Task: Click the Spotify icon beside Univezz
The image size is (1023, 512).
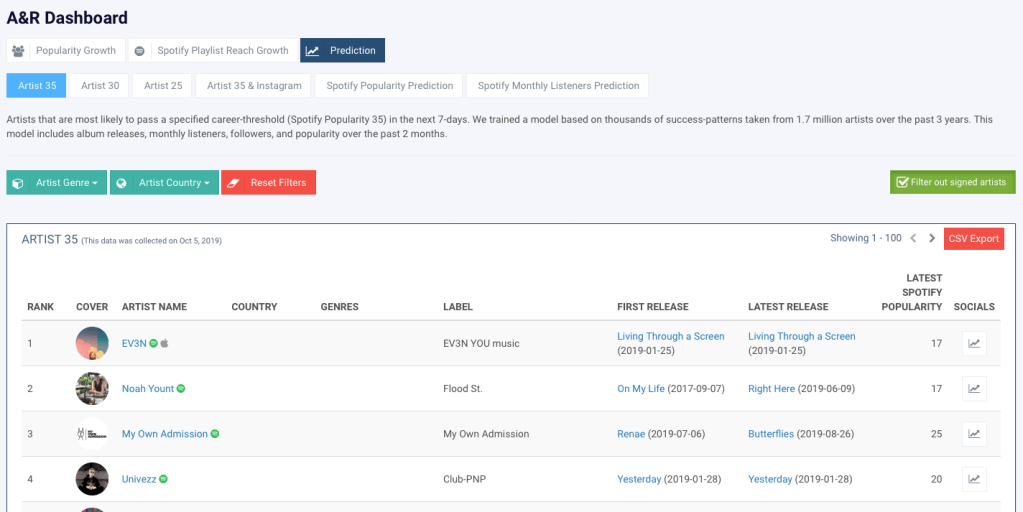Action: (163, 479)
